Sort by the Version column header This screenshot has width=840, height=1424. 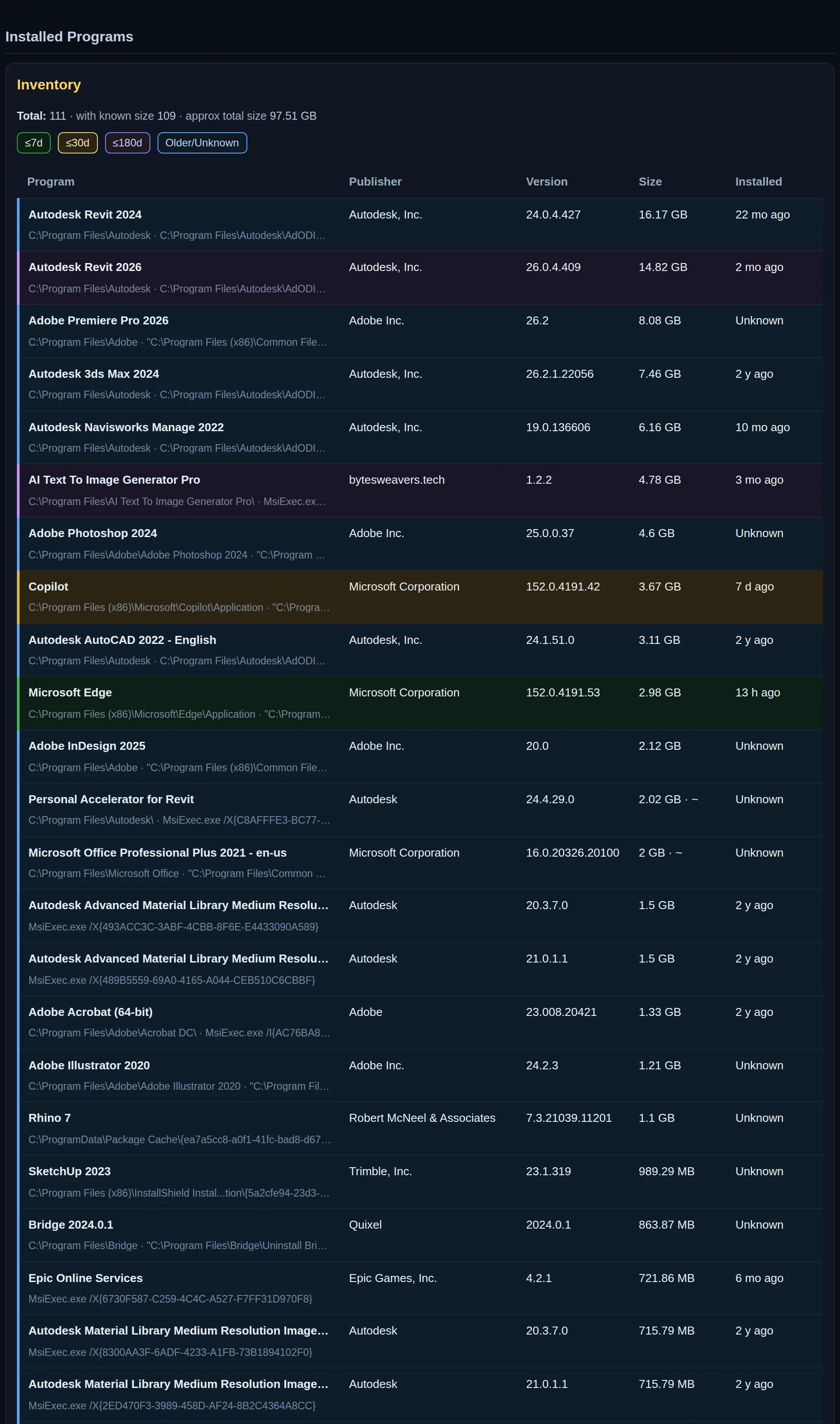(x=547, y=182)
